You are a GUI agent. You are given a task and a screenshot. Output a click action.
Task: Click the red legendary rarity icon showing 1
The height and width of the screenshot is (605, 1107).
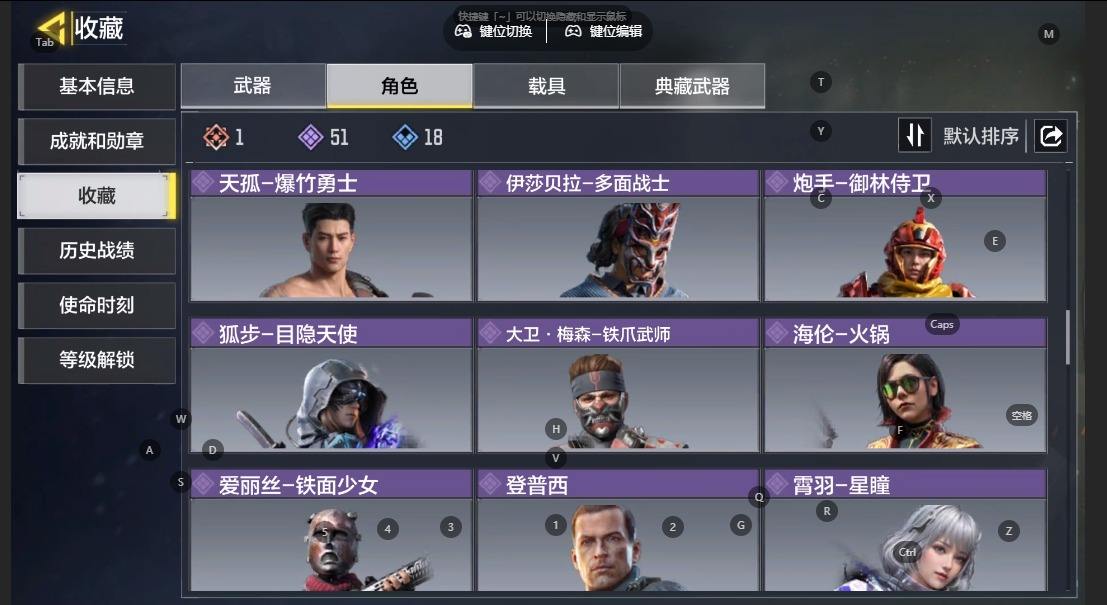pos(216,137)
